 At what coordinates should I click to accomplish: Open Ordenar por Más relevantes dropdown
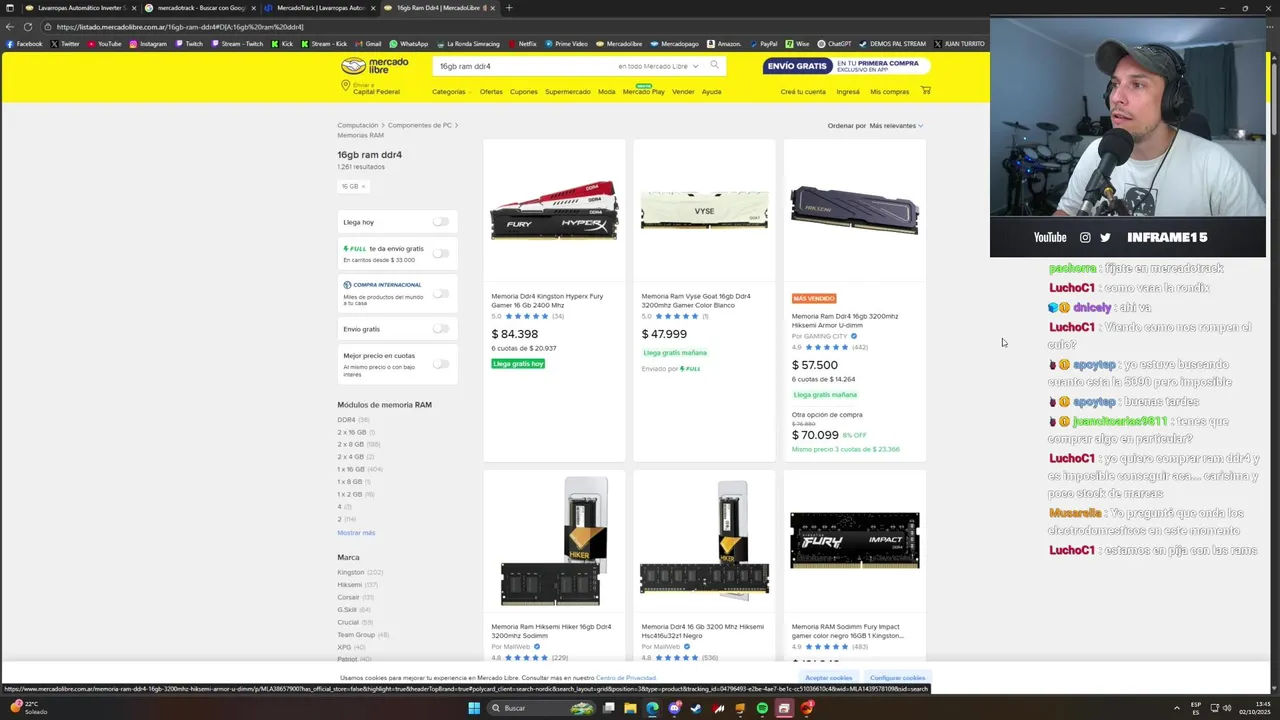coord(896,126)
